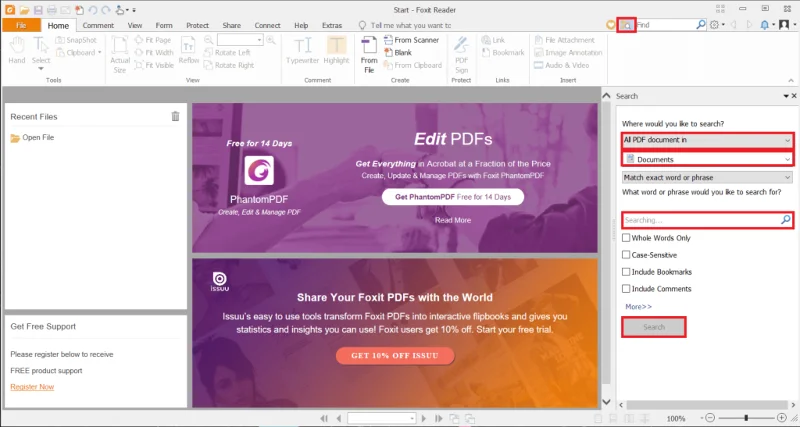Delete recent files with the trash icon
The width and height of the screenshot is (800, 427).
click(176, 116)
